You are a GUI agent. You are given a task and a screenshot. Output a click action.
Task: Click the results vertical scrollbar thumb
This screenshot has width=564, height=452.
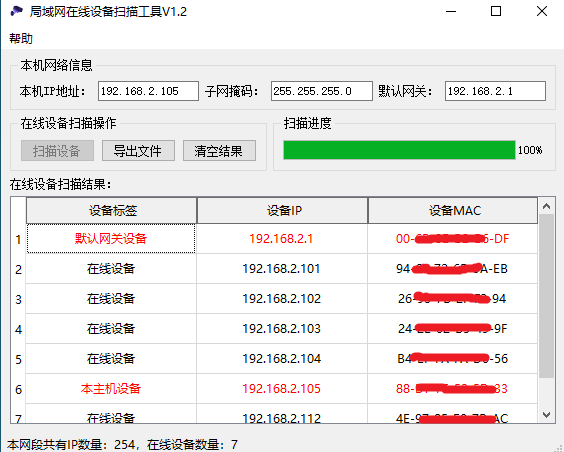(547, 296)
